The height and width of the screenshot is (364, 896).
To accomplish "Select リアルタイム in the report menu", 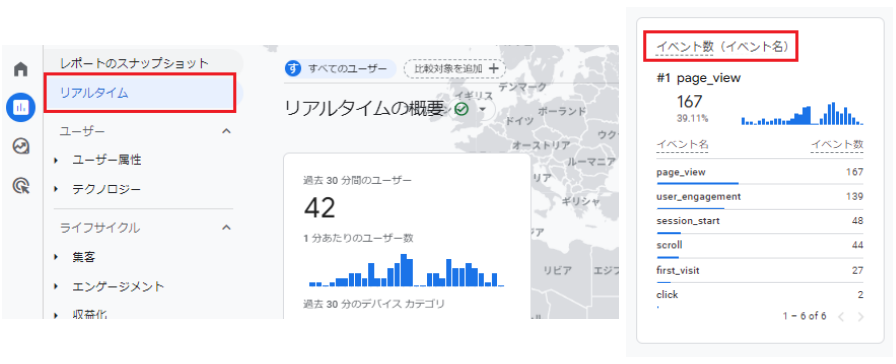I will (x=139, y=93).
